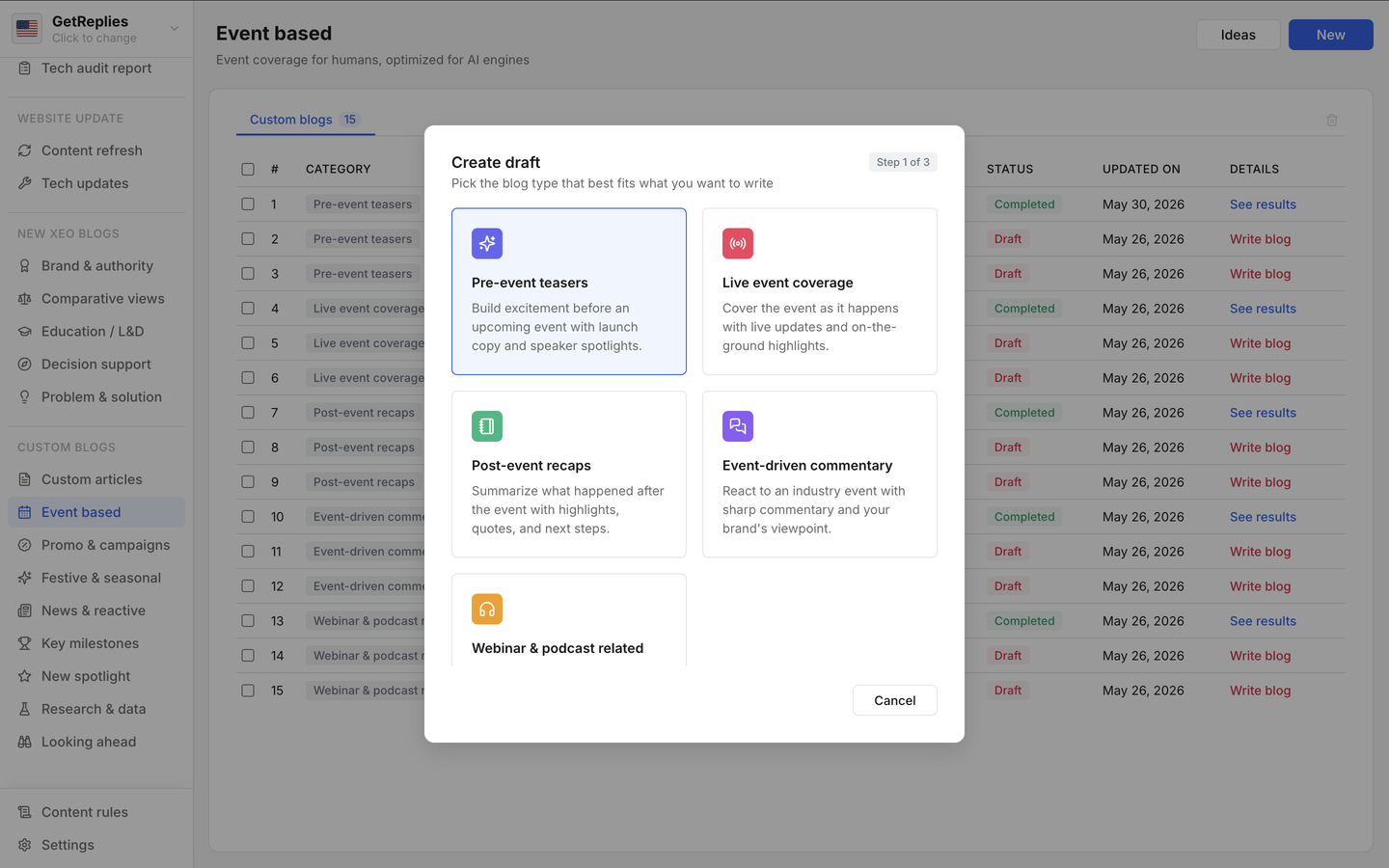1389x868 pixels.
Task: Click the Cancel button in dialog
Action: (895, 700)
